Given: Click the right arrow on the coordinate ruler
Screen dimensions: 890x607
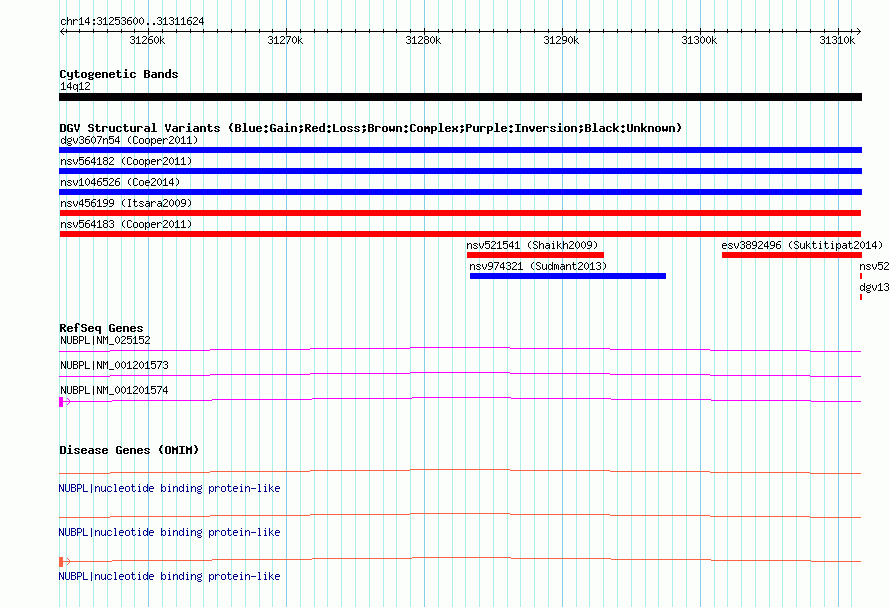Looking at the screenshot, I should click(x=858, y=32).
